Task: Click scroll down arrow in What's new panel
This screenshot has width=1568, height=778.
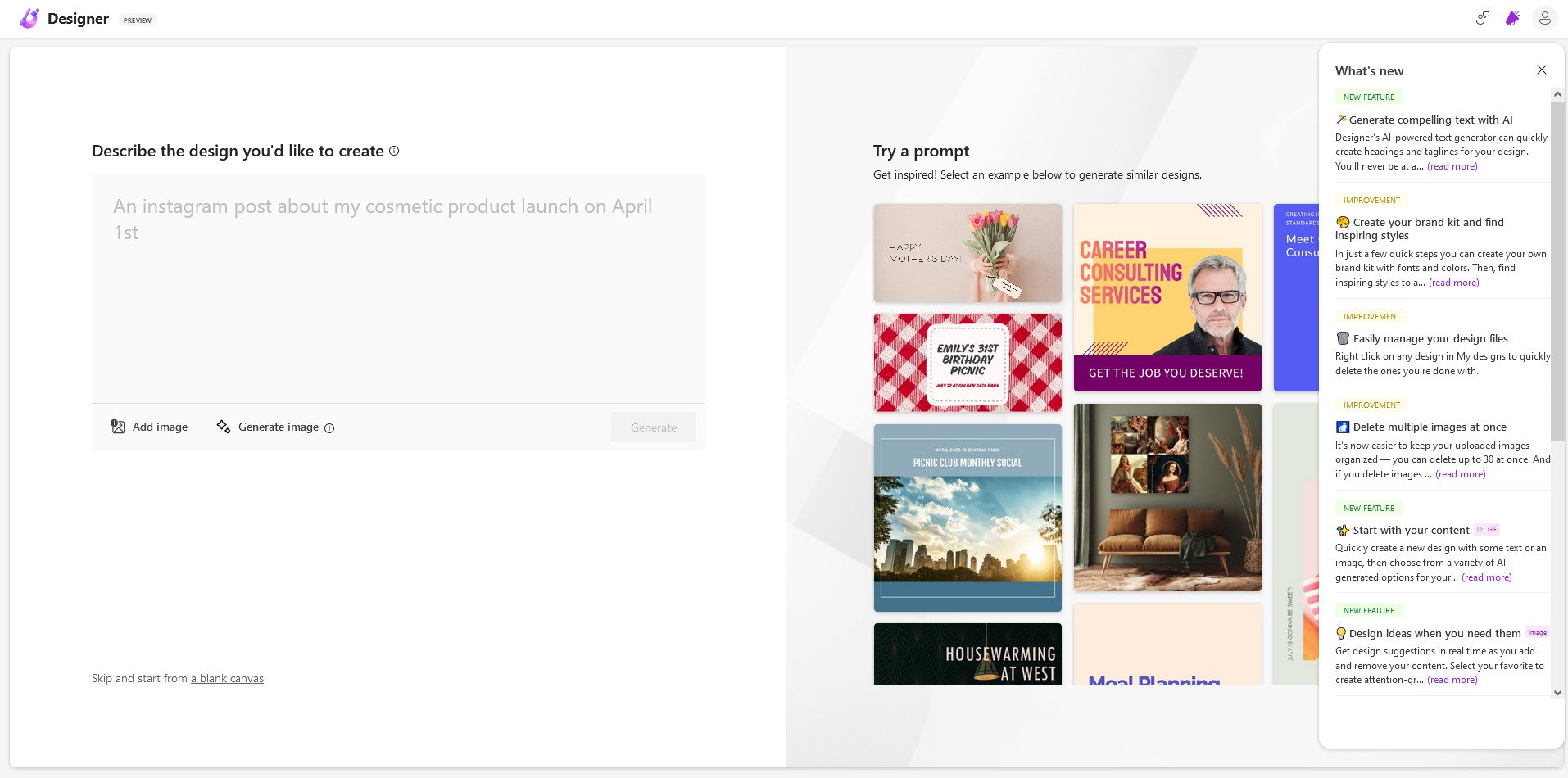Action: tap(1557, 693)
